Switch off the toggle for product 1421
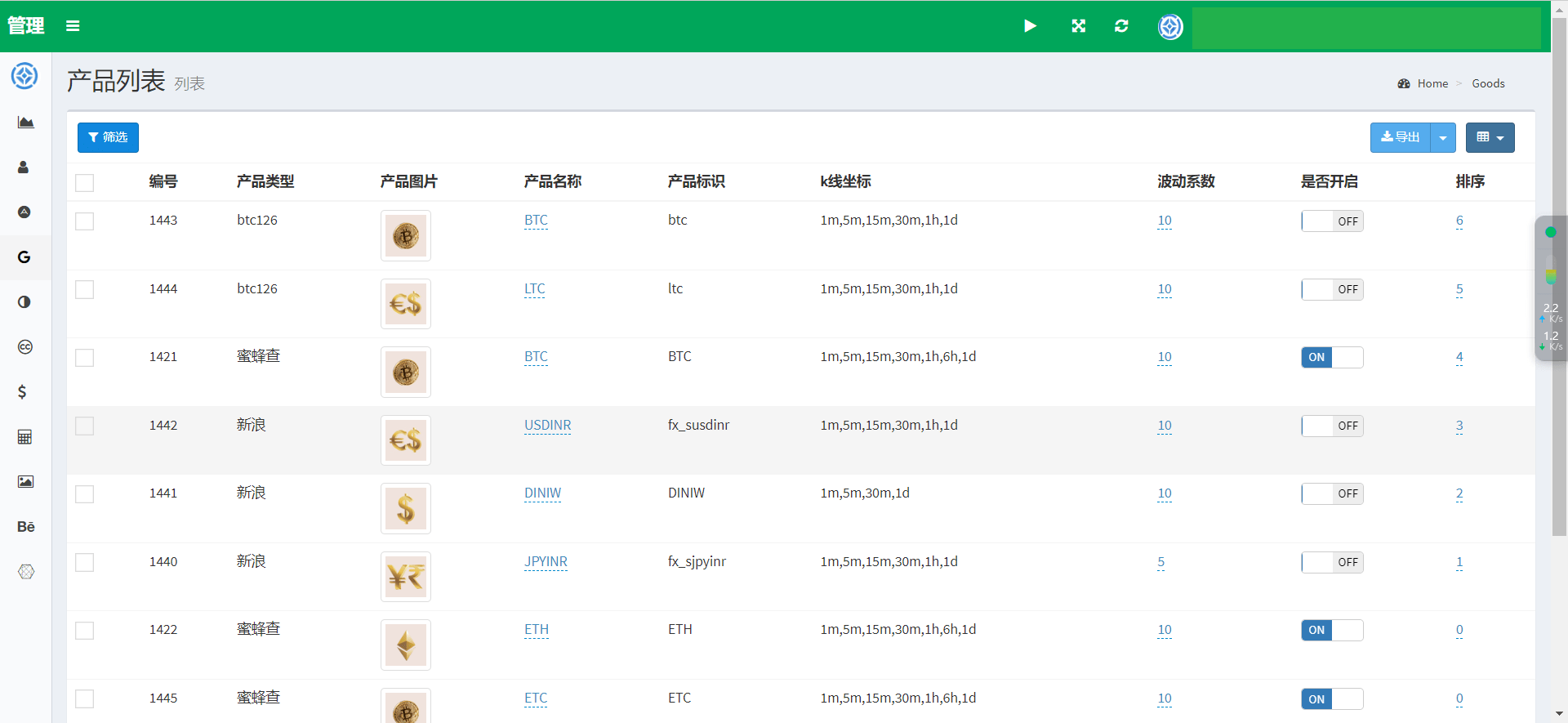1568x723 pixels. [1332, 358]
